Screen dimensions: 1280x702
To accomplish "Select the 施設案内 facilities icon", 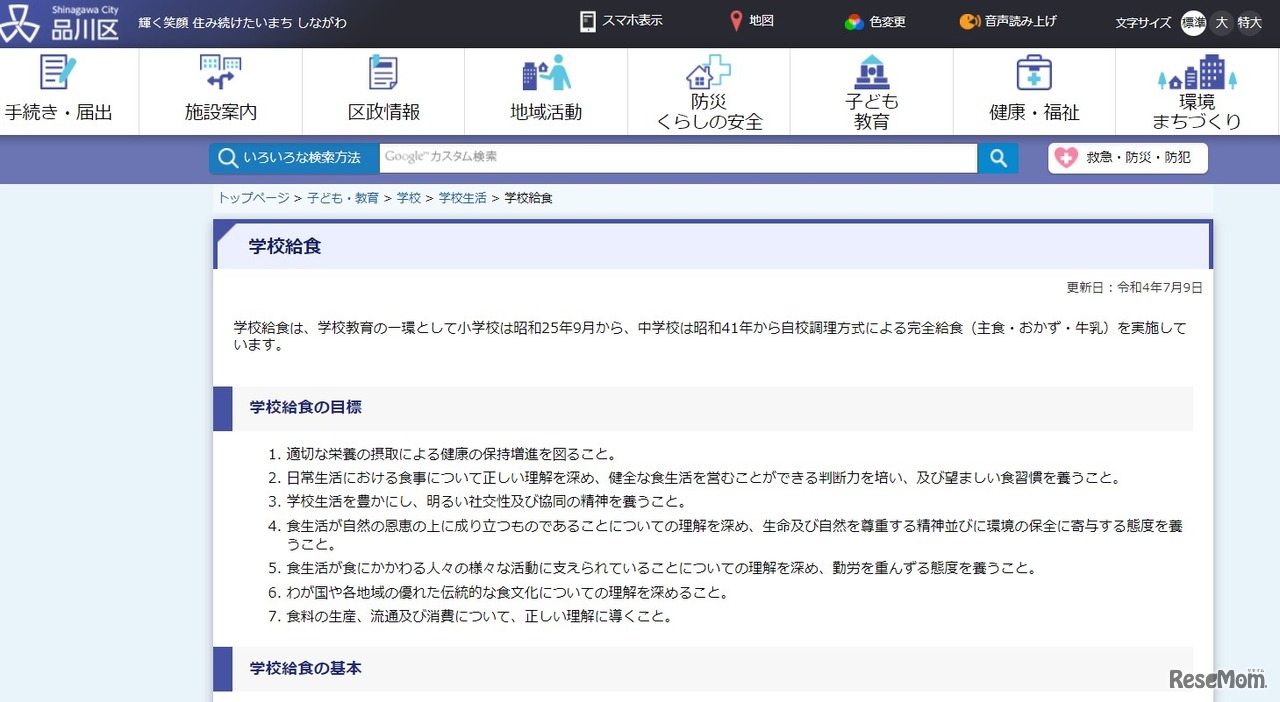I will click(x=222, y=90).
